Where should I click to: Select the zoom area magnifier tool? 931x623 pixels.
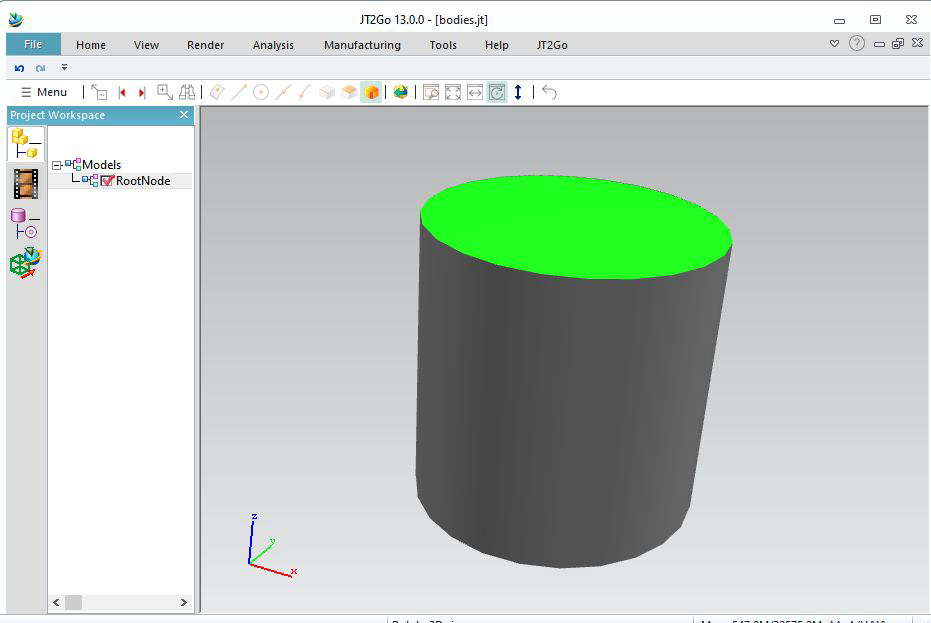[x=164, y=92]
